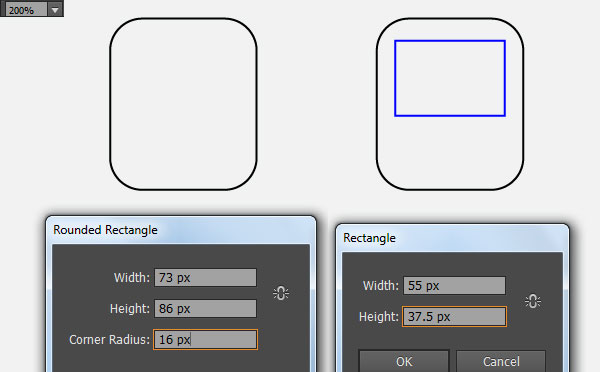Click the Height label in Rounded Rectangle dialog

(130, 308)
